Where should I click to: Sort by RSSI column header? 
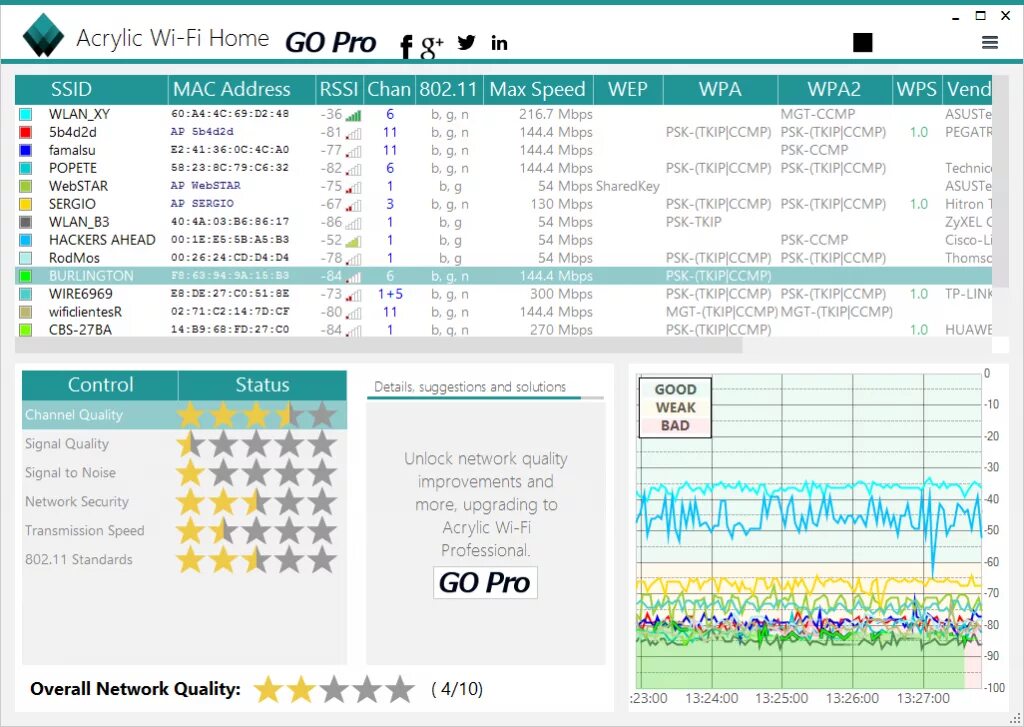(339, 89)
